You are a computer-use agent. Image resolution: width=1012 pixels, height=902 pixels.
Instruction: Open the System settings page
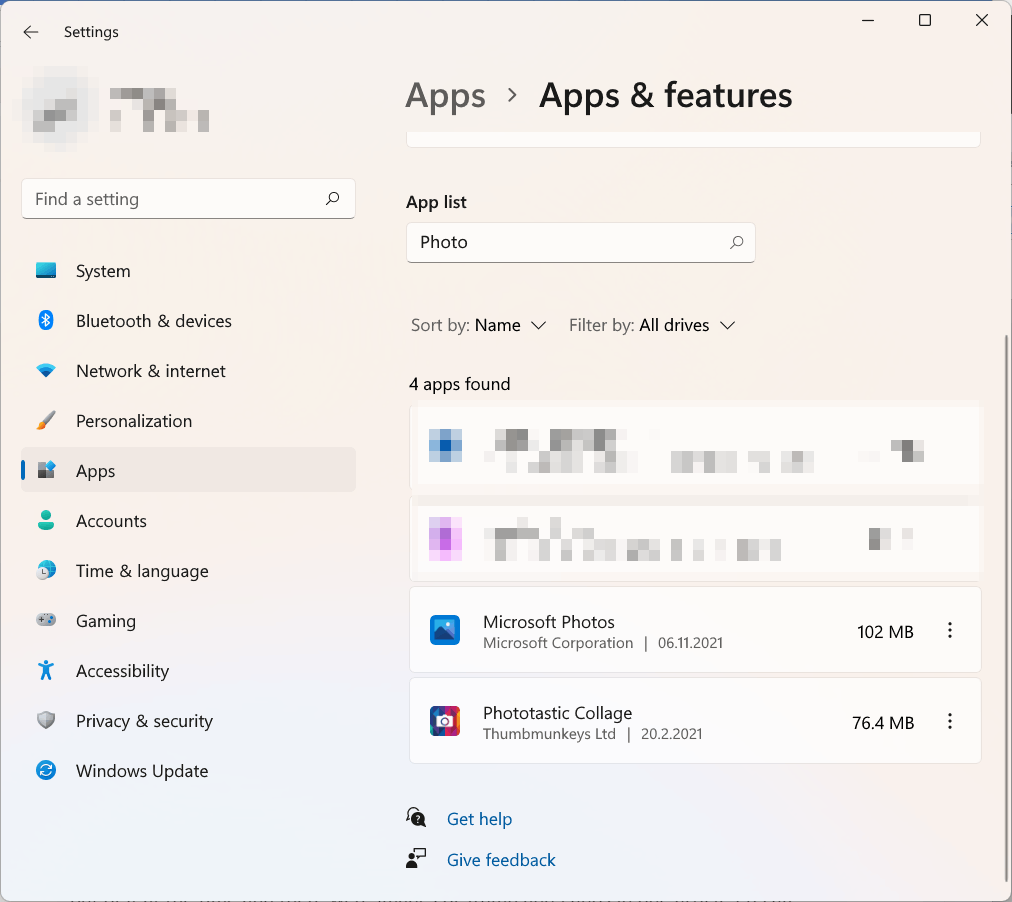188,271
